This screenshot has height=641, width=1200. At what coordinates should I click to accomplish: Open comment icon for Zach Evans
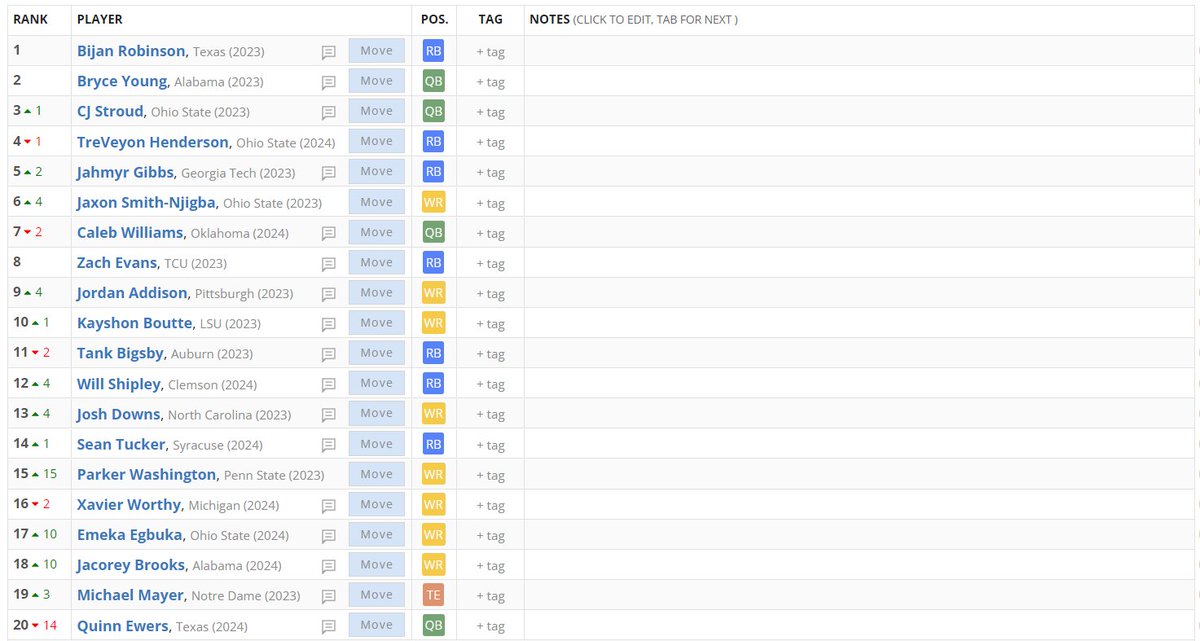pos(329,264)
